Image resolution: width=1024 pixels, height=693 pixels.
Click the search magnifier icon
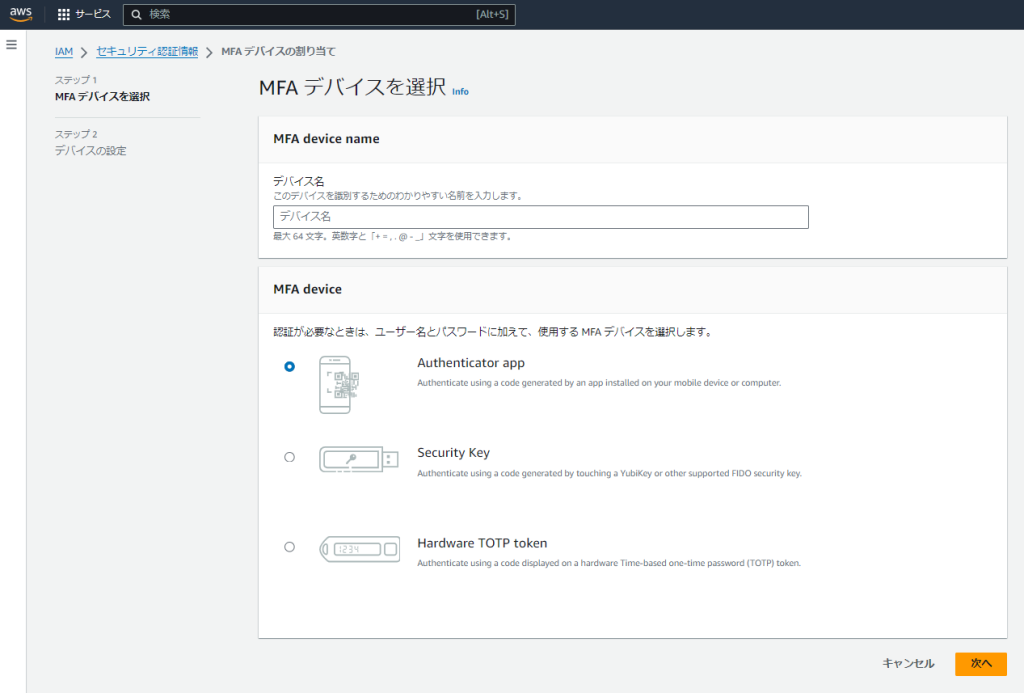tap(137, 15)
